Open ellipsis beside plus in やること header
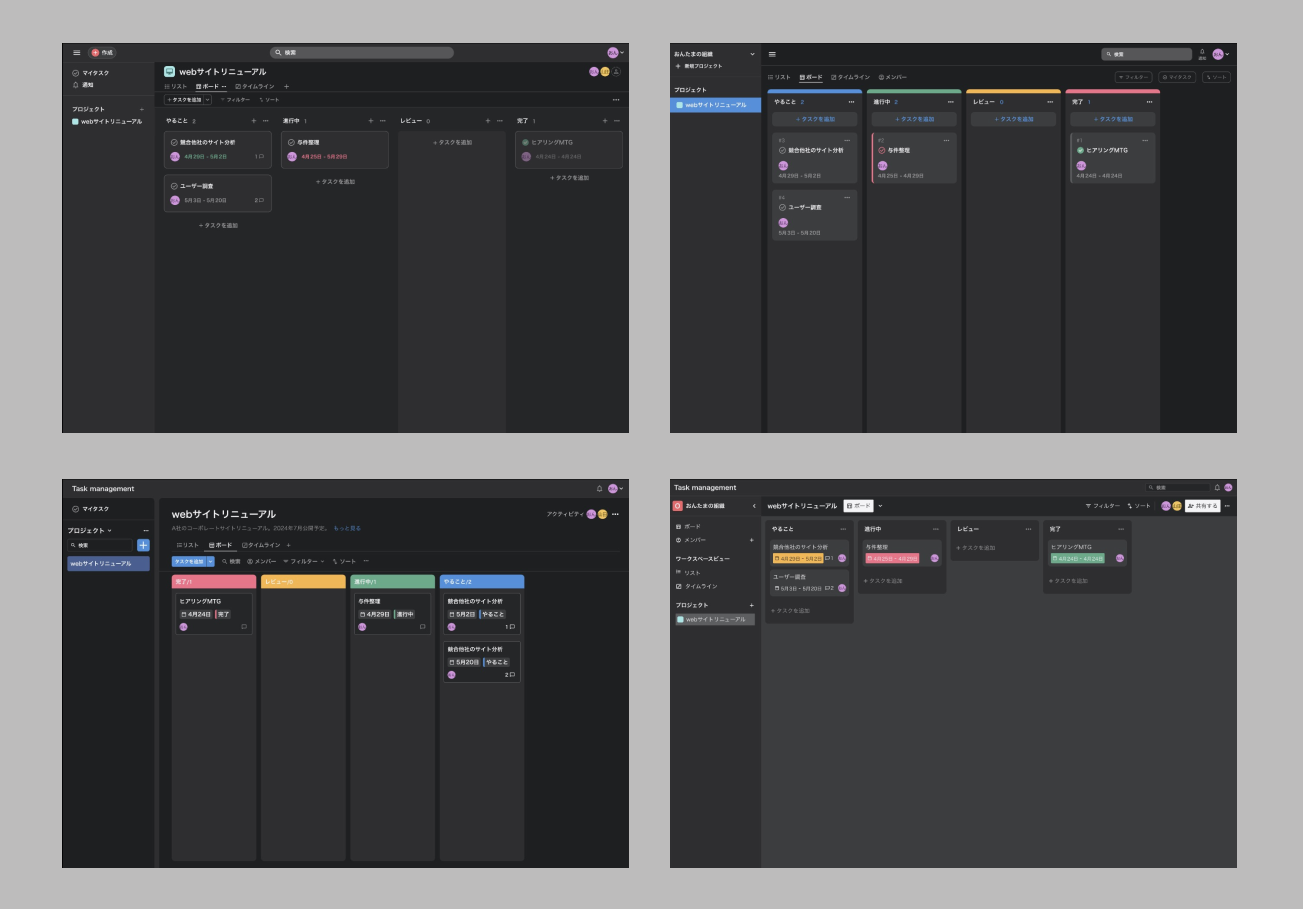 click(x=265, y=121)
